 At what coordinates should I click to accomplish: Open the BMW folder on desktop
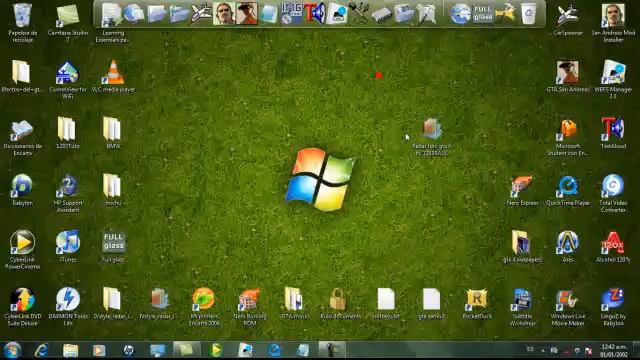click(x=113, y=133)
